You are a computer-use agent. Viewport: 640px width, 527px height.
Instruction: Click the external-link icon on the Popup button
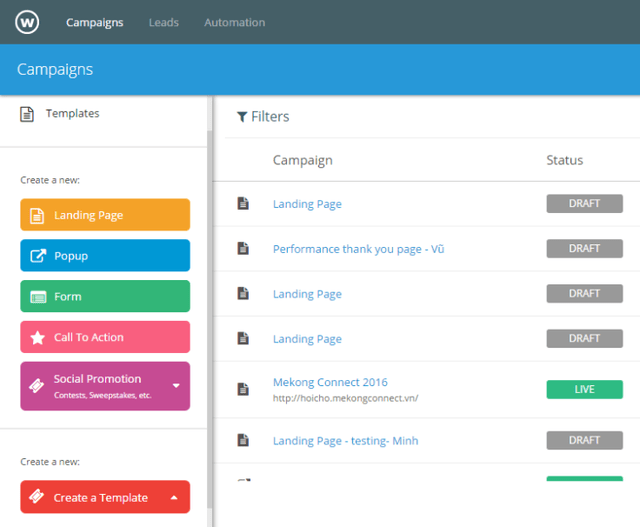(38, 256)
